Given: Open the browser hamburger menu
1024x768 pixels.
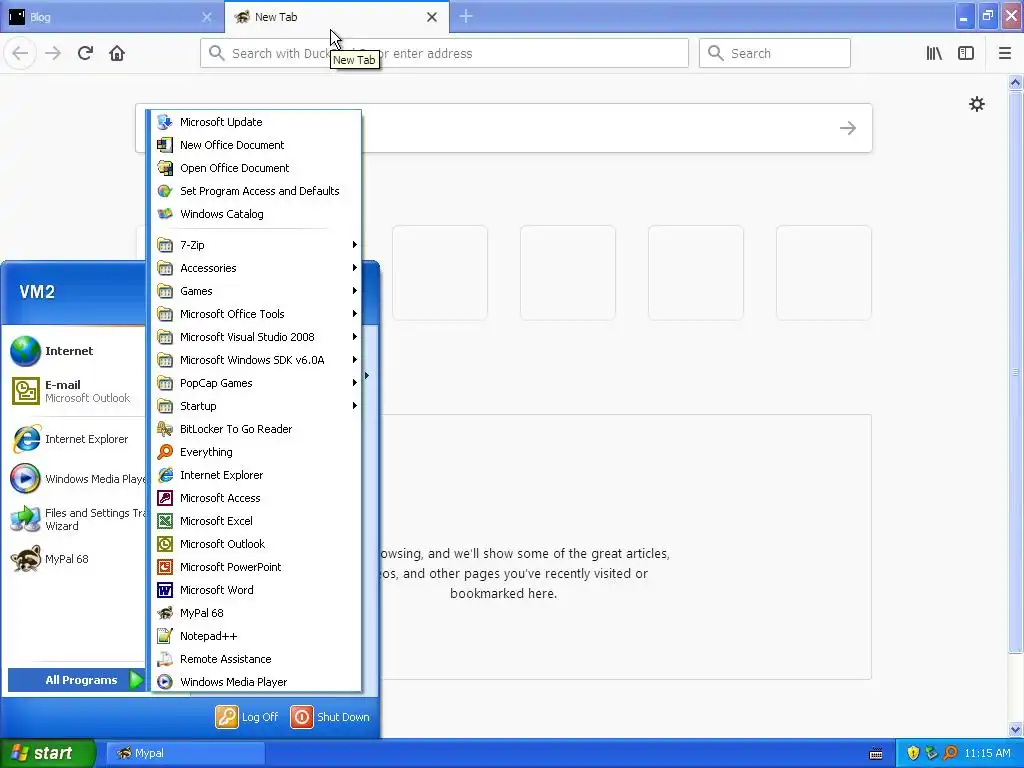Looking at the screenshot, I should pos(1004,53).
